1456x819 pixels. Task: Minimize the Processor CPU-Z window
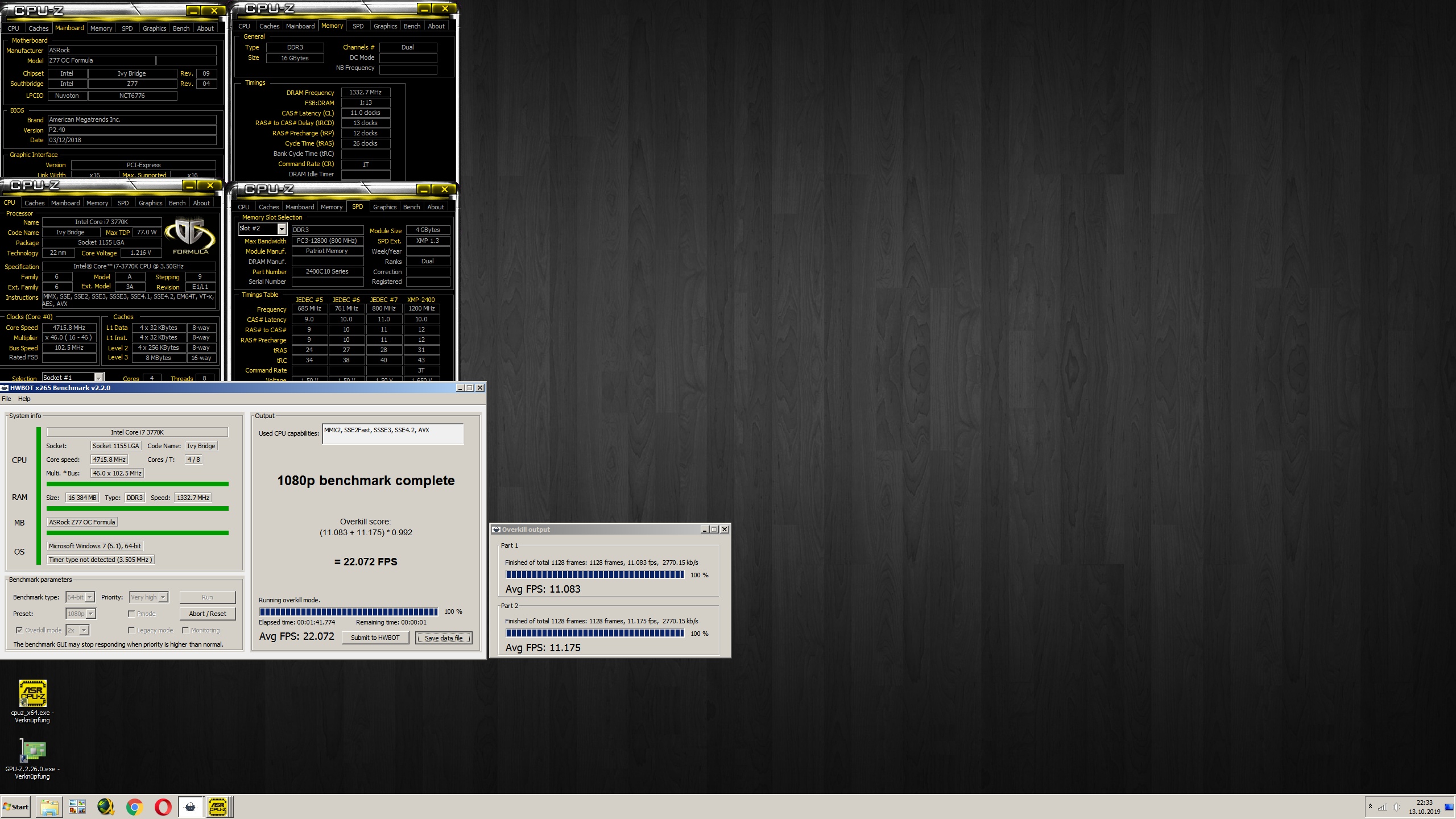189,185
